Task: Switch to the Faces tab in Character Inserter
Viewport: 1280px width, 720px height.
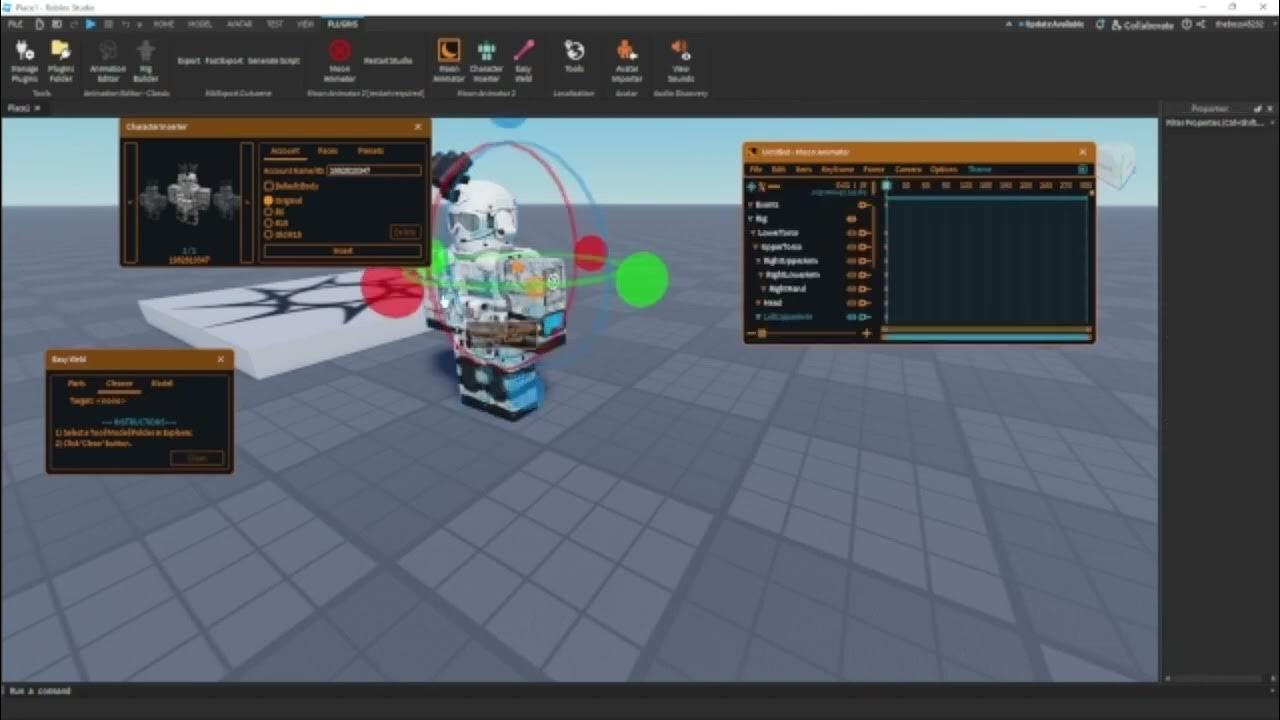Action: pos(327,151)
